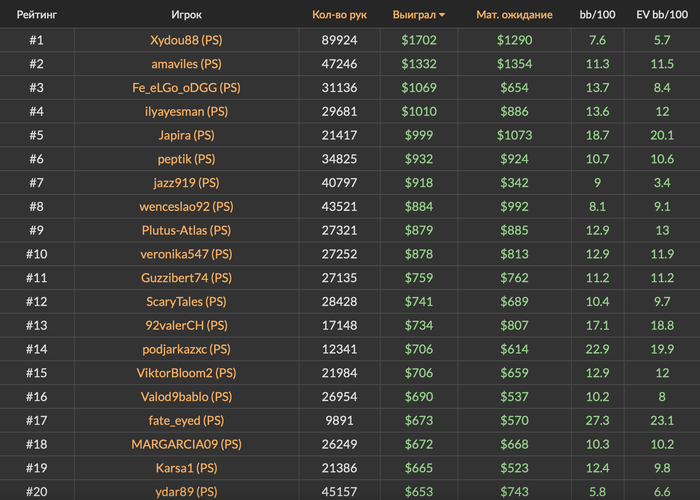View ilyayesman (PS) player page

click(186, 111)
